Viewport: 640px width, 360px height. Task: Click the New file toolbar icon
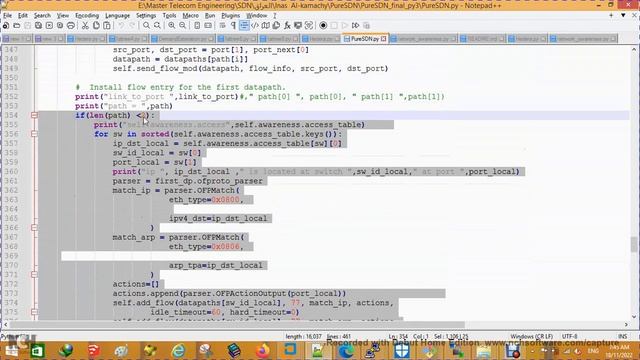(x=6, y=25)
